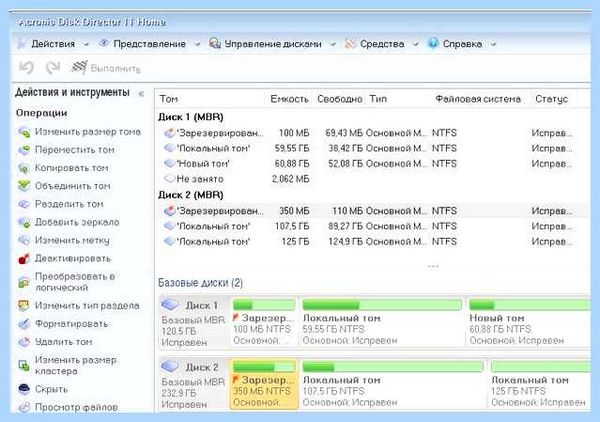Click the Свободно column header
The image size is (600, 422).
pyautogui.click(x=340, y=99)
